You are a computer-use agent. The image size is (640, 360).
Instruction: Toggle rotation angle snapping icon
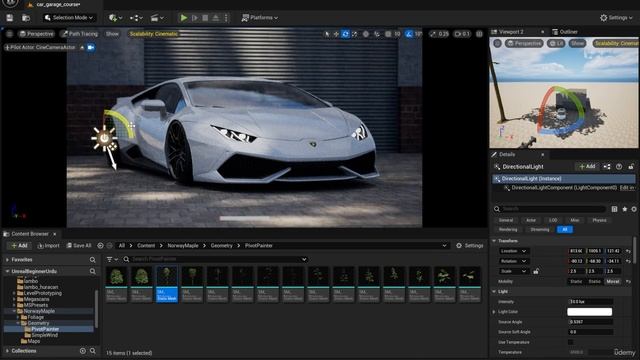pyautogui.click(x=409, y=34)
